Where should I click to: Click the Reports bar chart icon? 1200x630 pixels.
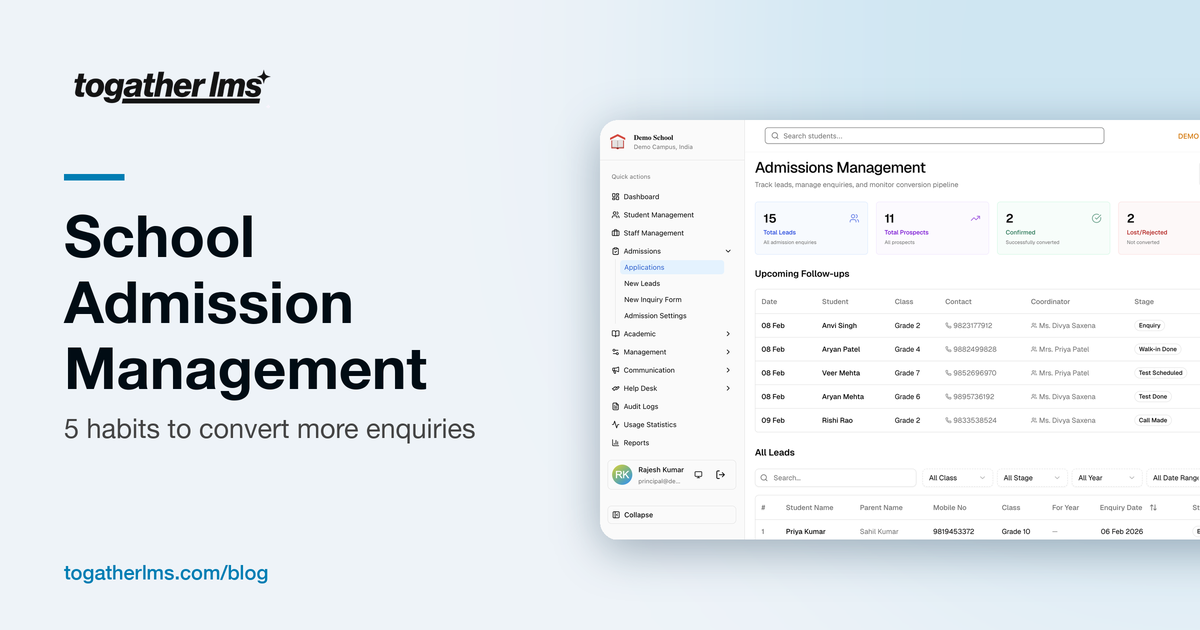615,443
